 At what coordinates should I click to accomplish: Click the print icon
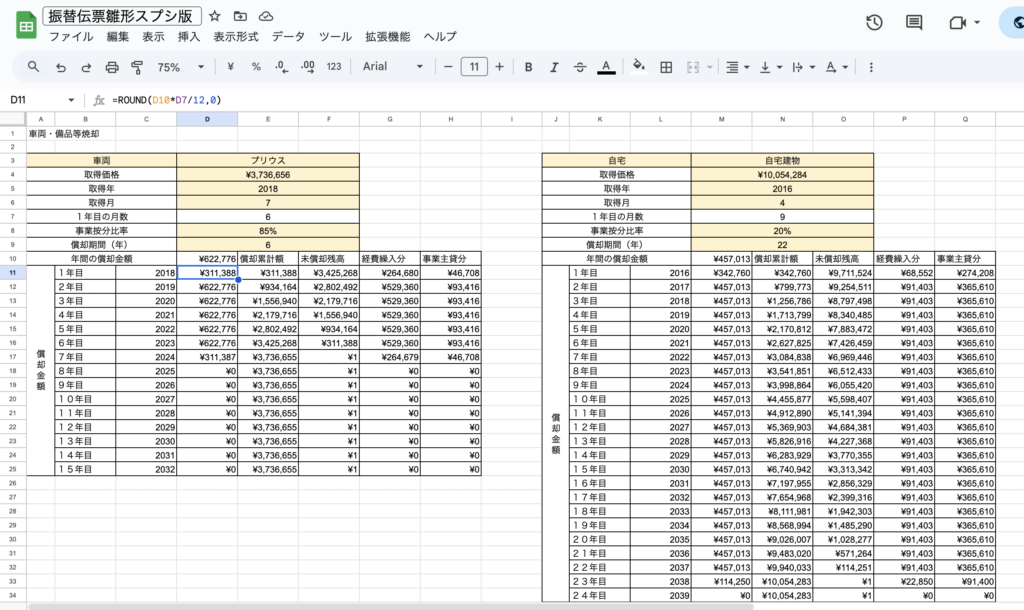112,67
